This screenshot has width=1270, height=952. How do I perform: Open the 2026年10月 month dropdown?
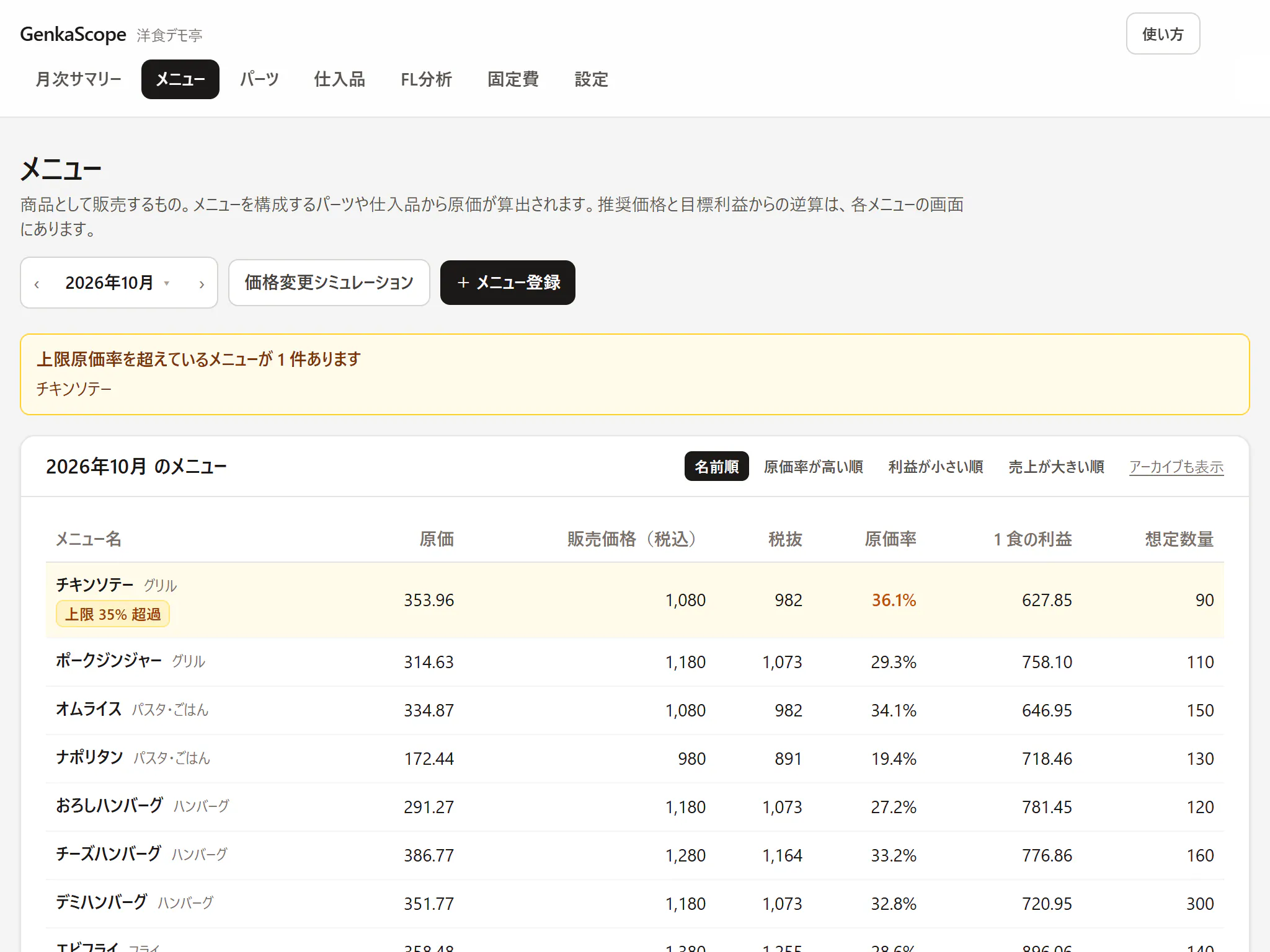[117, 283]
